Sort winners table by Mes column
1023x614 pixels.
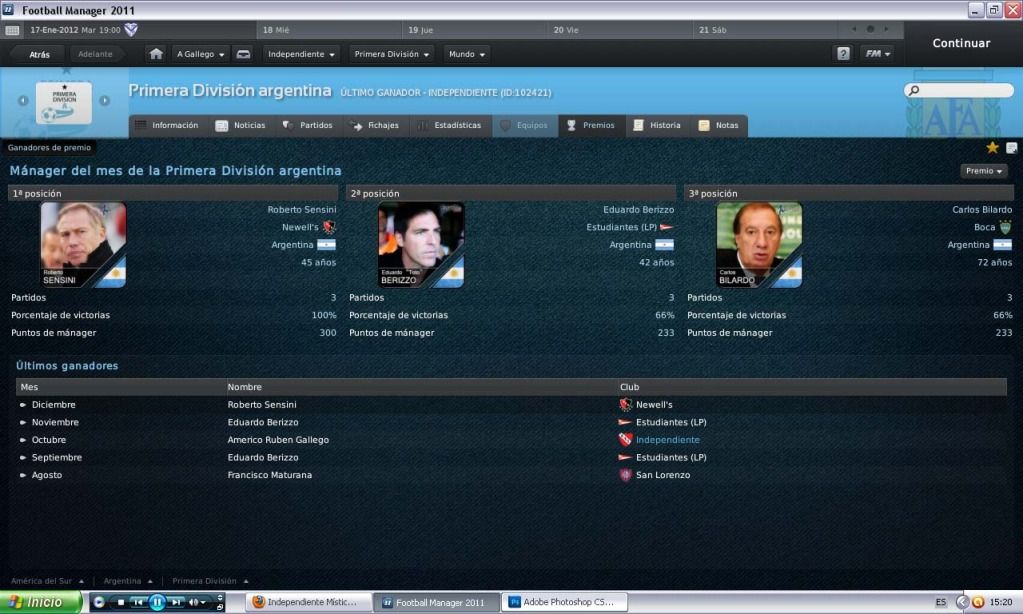click(120, 387)
